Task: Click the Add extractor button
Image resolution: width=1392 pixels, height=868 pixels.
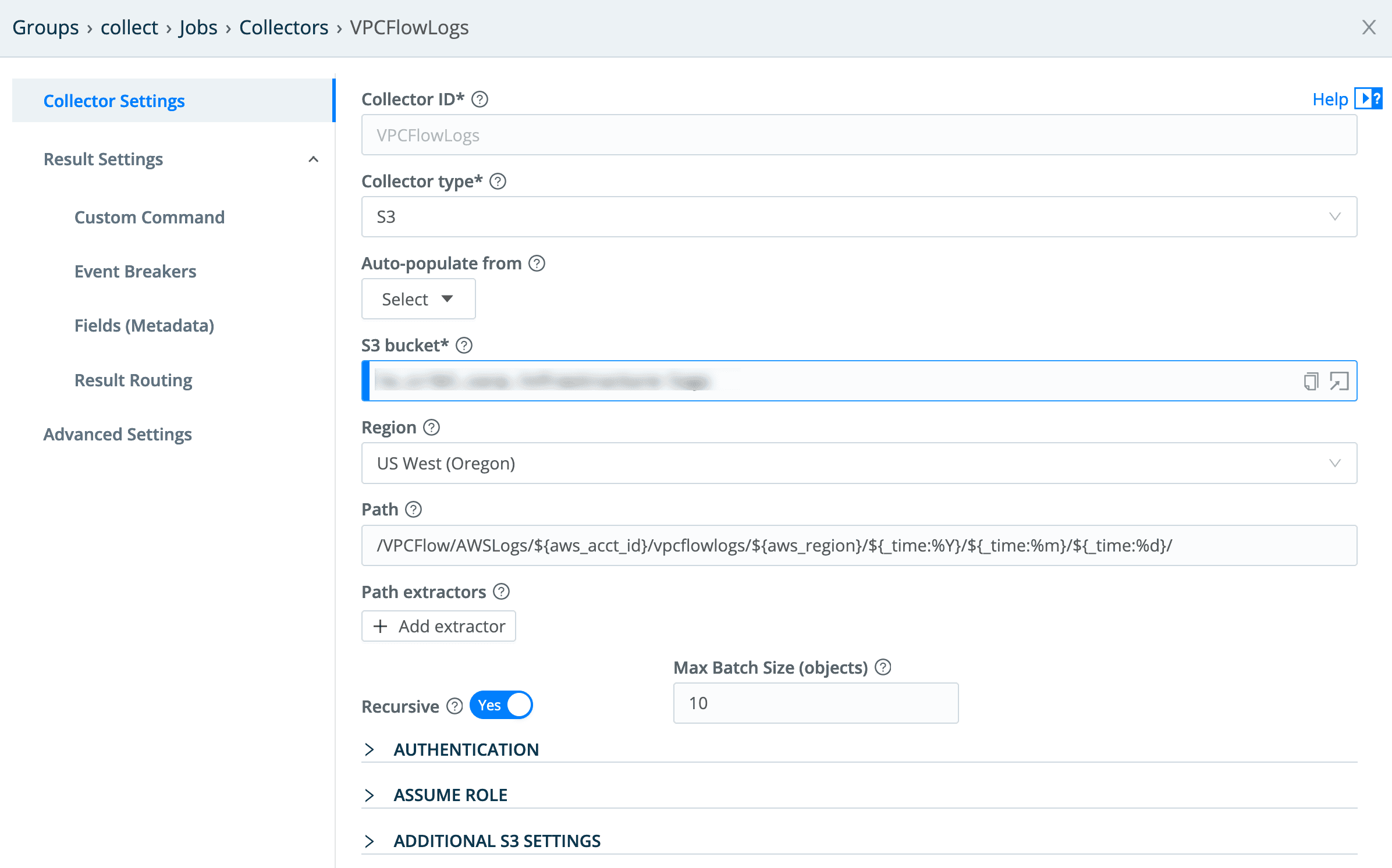Action: (438, 626)
